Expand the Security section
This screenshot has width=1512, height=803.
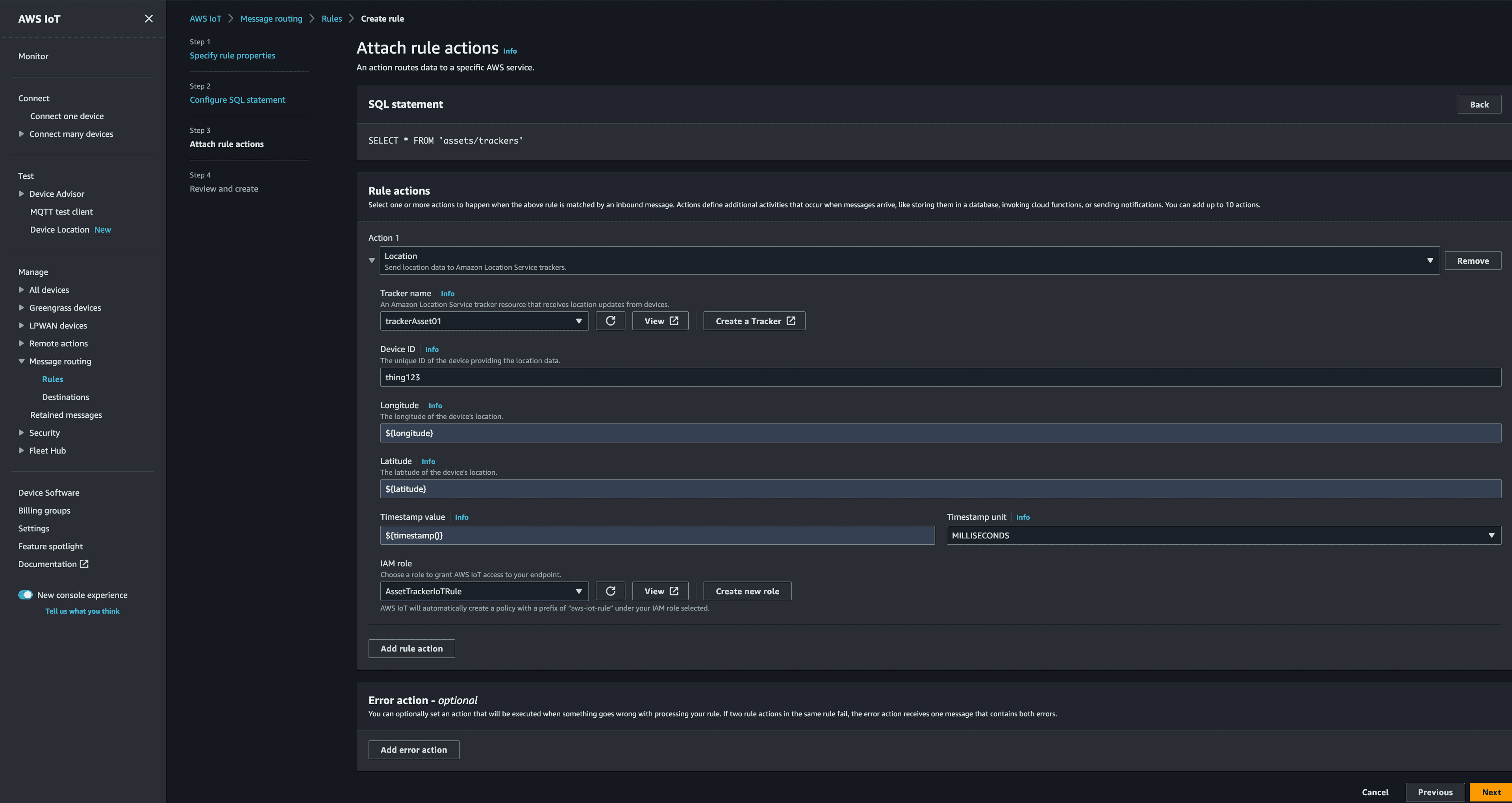coord(22,433)
